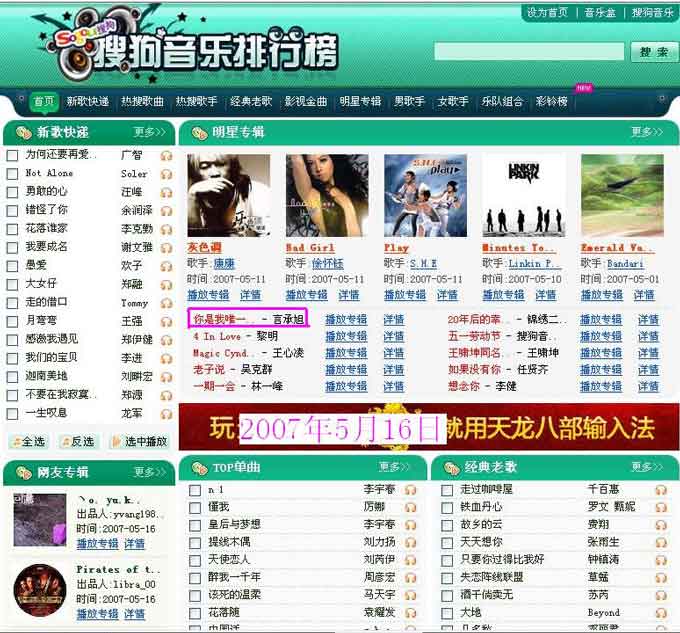Open the 彩铃榜 tab
Viewport: 680px width, 633px height.
pyautogui.click(x=551, y=101)
